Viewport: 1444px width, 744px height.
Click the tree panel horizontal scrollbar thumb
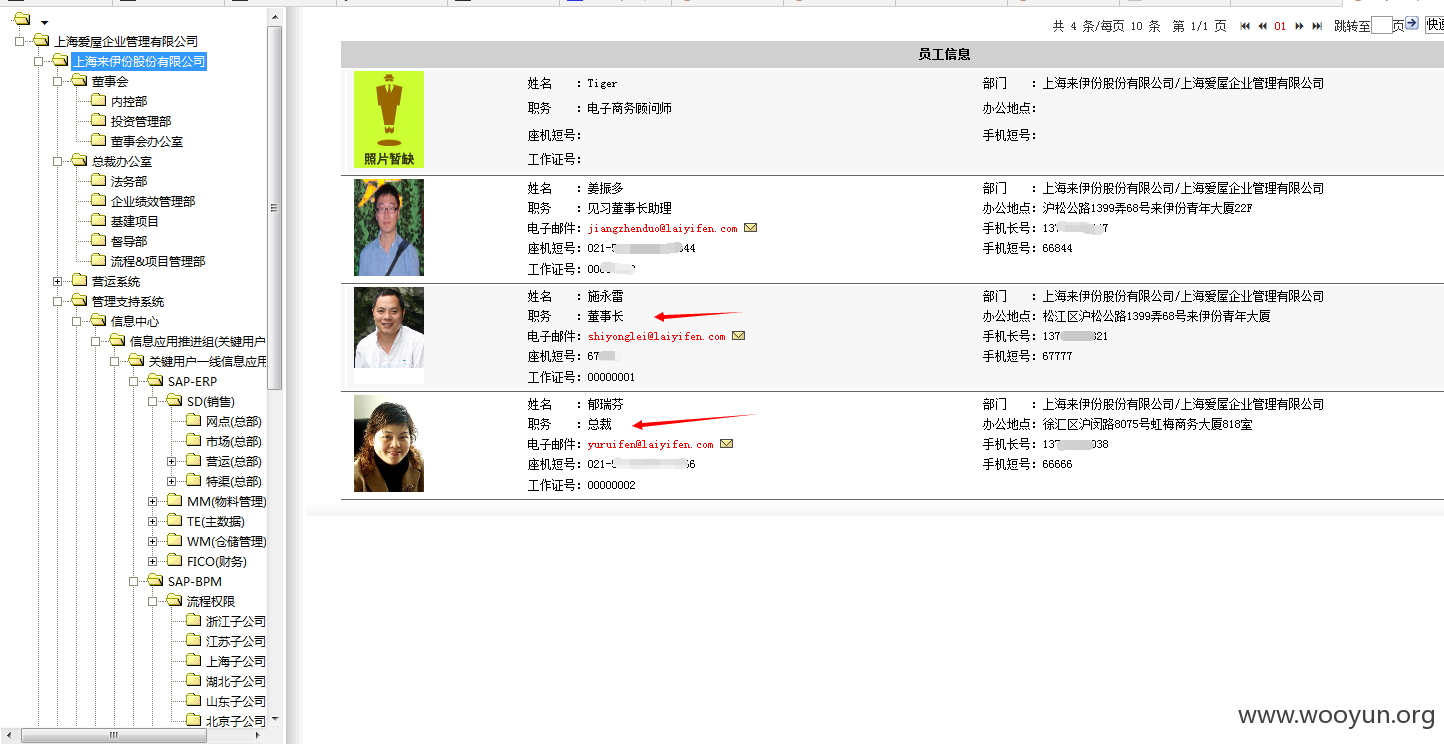(x=113, y=735)
